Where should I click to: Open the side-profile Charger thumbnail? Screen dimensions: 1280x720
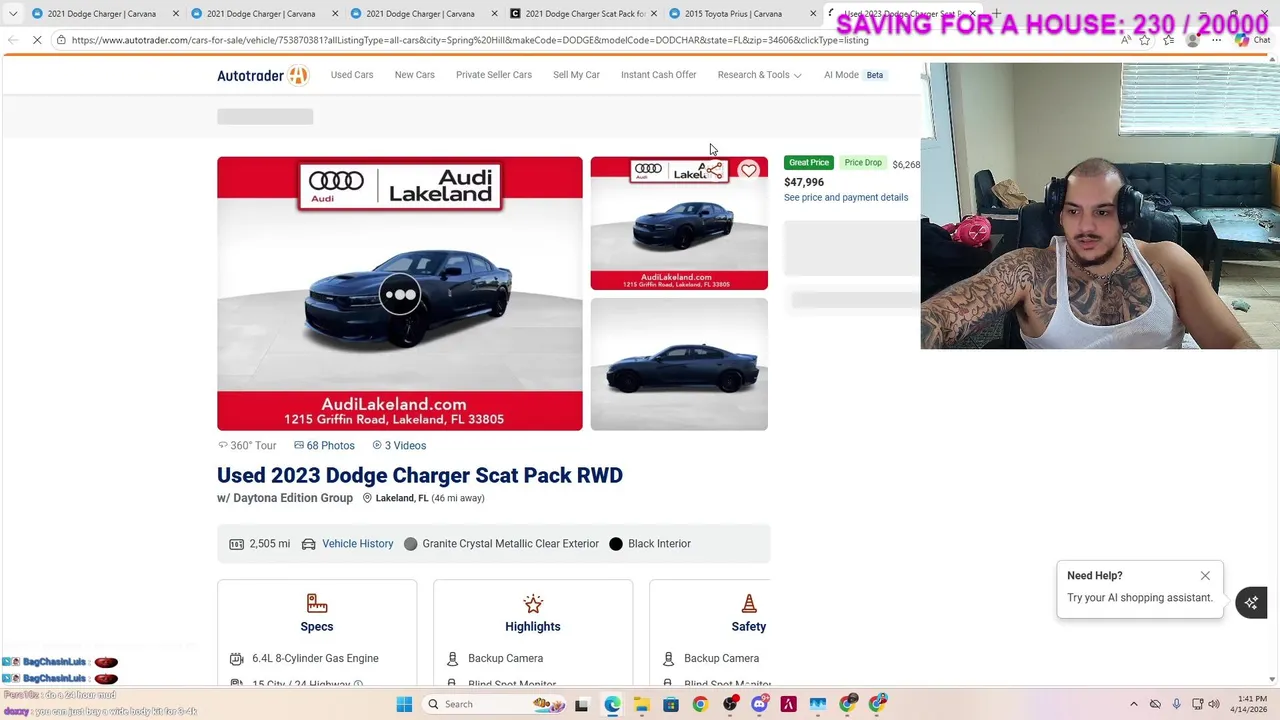(x=679, y=364)
